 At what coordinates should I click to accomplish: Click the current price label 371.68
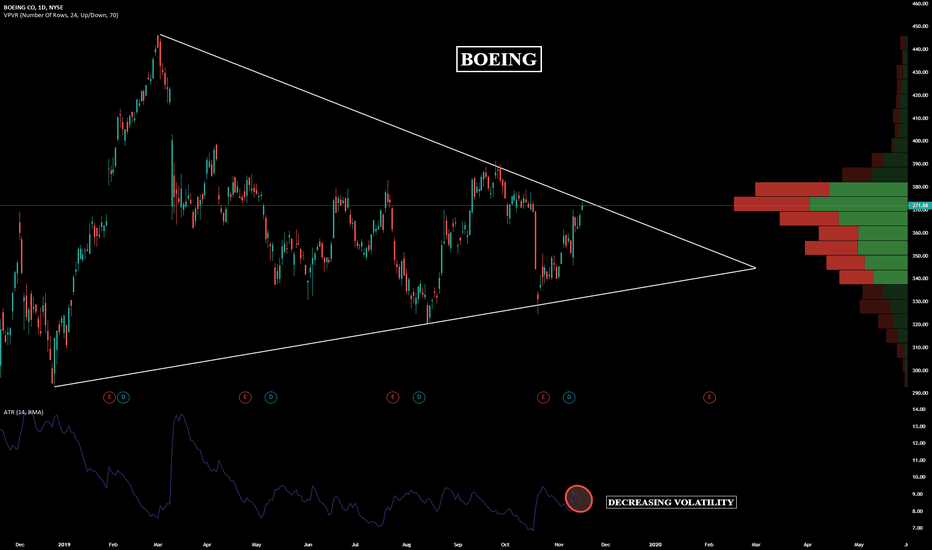pos(920,206)
